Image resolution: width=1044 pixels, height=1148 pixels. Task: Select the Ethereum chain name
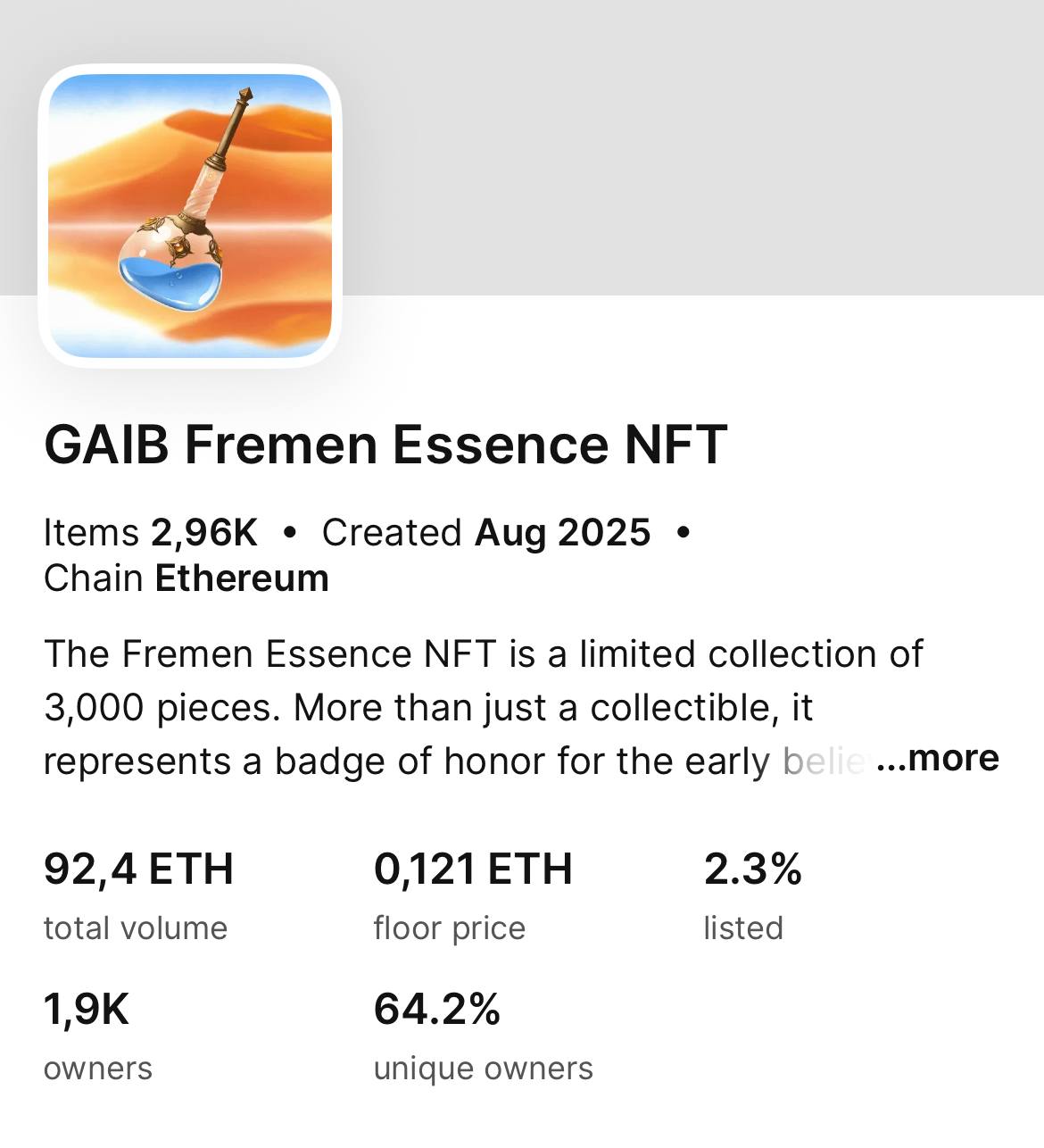click(242, 578)
